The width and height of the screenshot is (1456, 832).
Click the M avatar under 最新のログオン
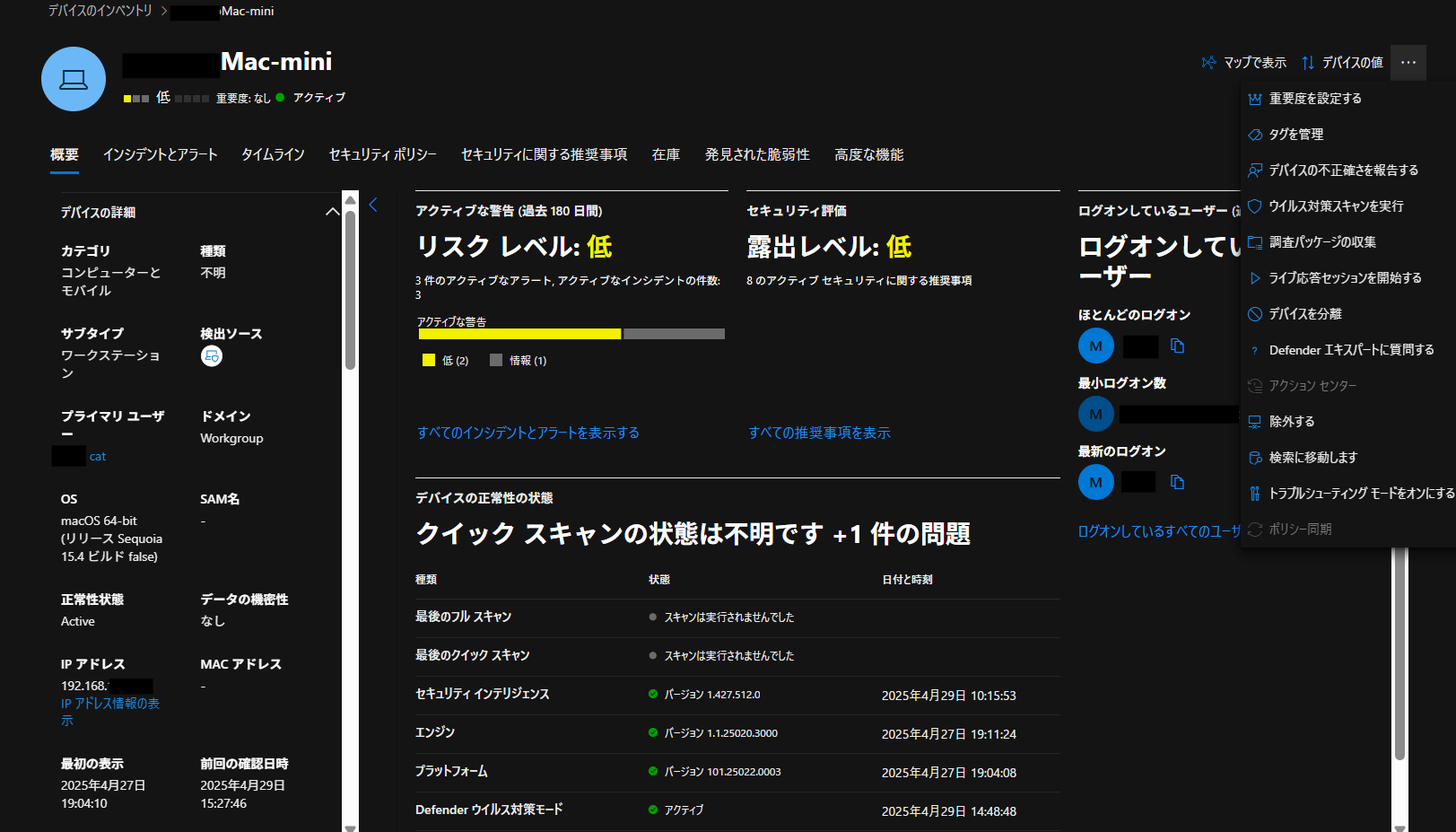click(1096, 483)
